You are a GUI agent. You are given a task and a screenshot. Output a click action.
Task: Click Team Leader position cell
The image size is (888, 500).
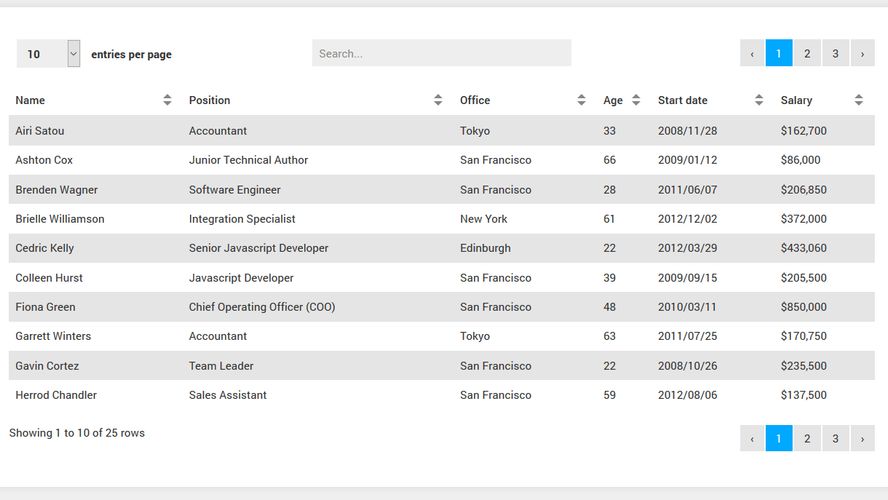[x=221, y=366]
